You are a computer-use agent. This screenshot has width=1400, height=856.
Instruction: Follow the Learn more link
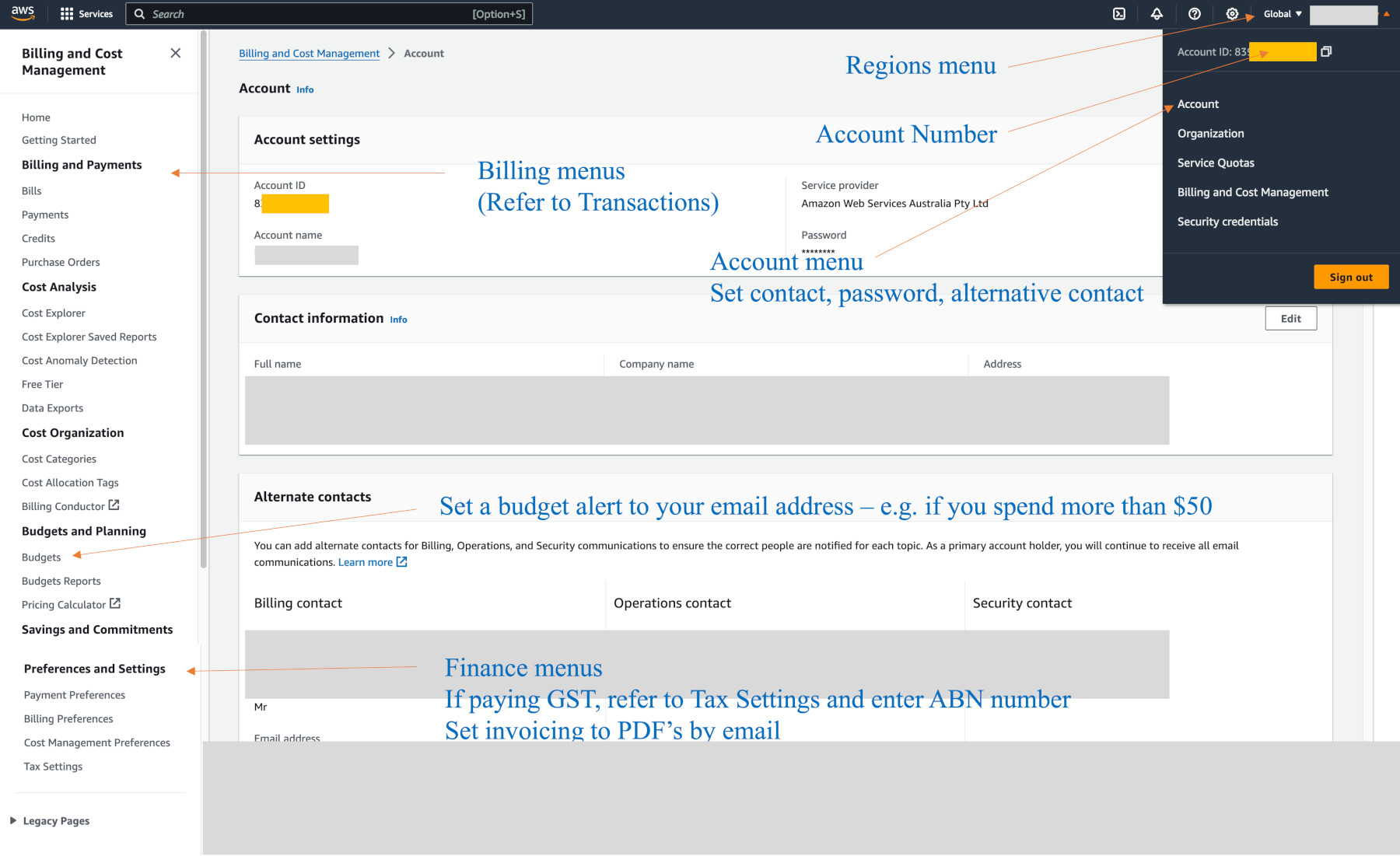365,562
